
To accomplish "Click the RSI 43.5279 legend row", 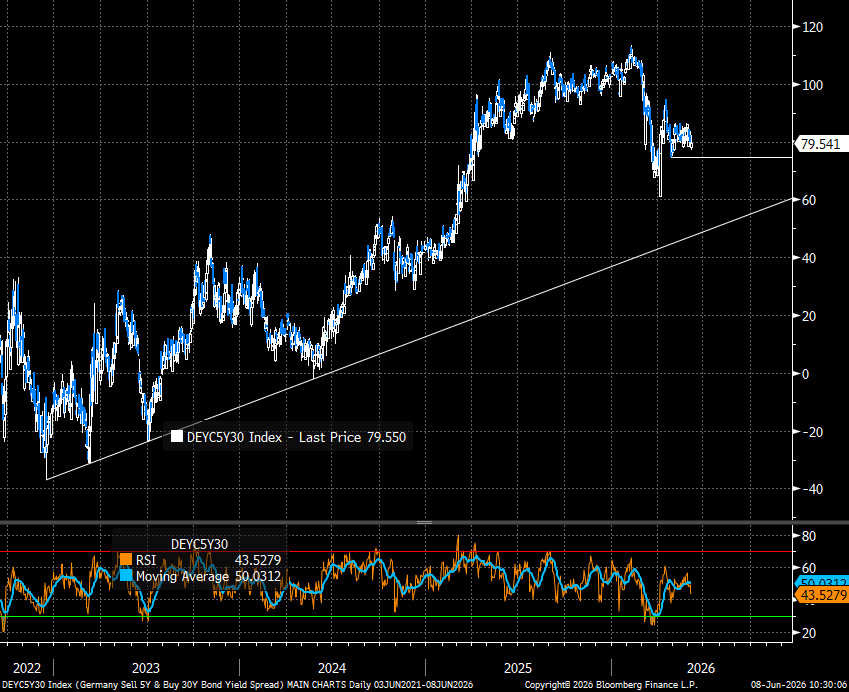I will tap(200, 560).
